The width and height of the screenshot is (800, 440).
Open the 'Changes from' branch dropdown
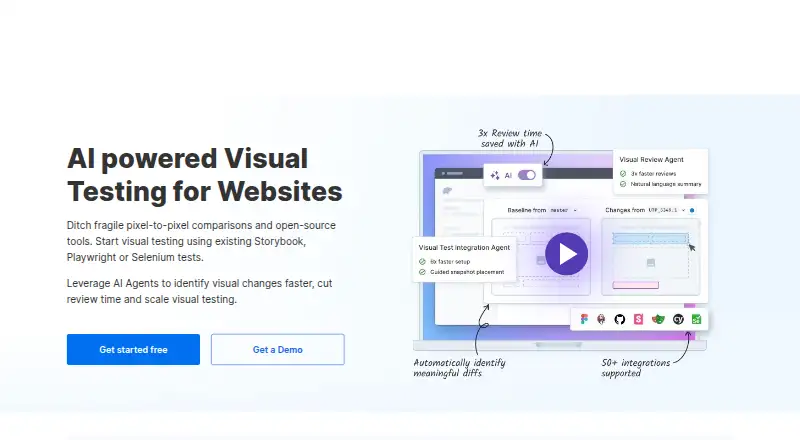click(667, 210)
